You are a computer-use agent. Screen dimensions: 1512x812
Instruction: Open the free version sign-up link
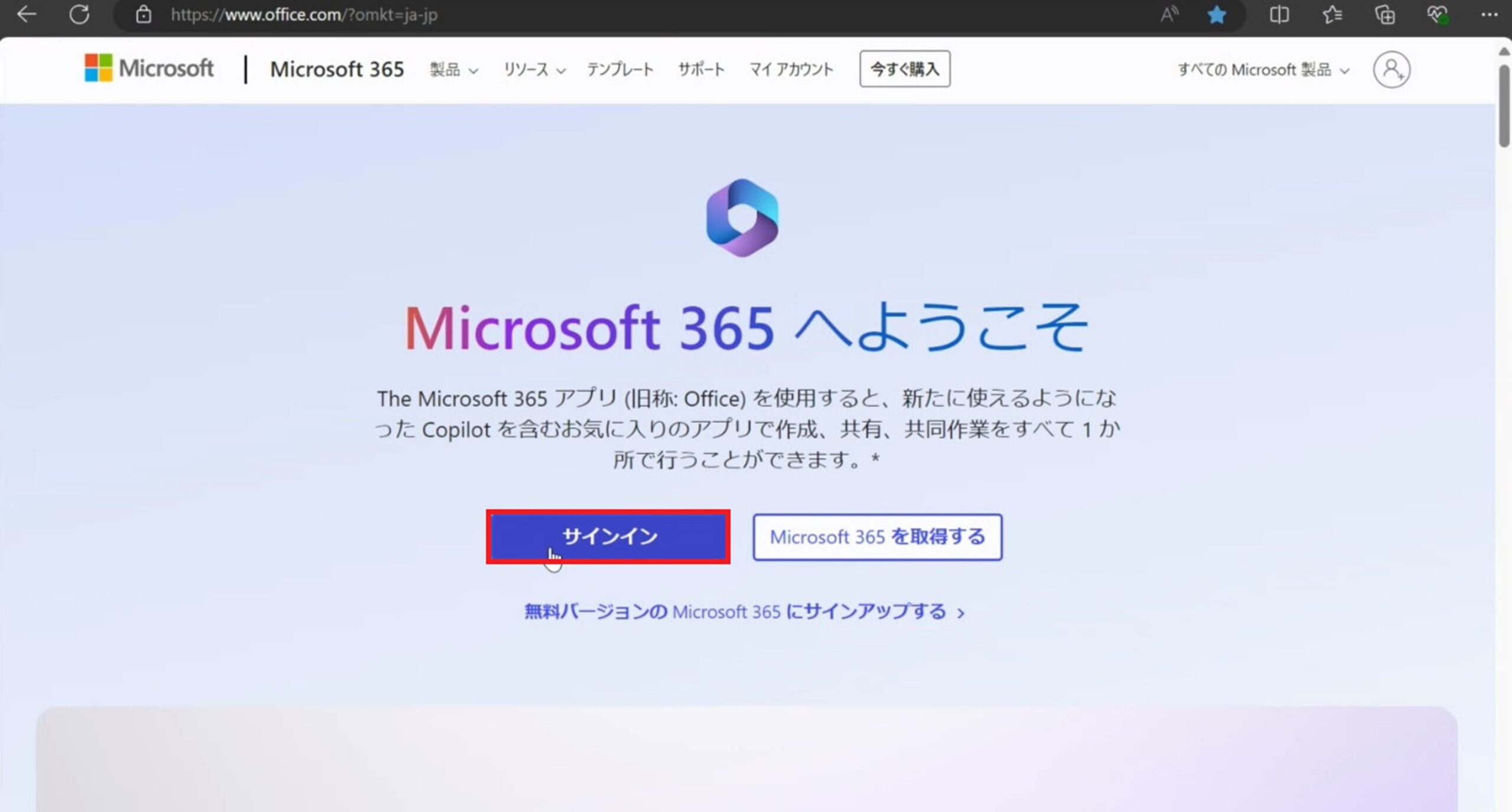point(744,611)
